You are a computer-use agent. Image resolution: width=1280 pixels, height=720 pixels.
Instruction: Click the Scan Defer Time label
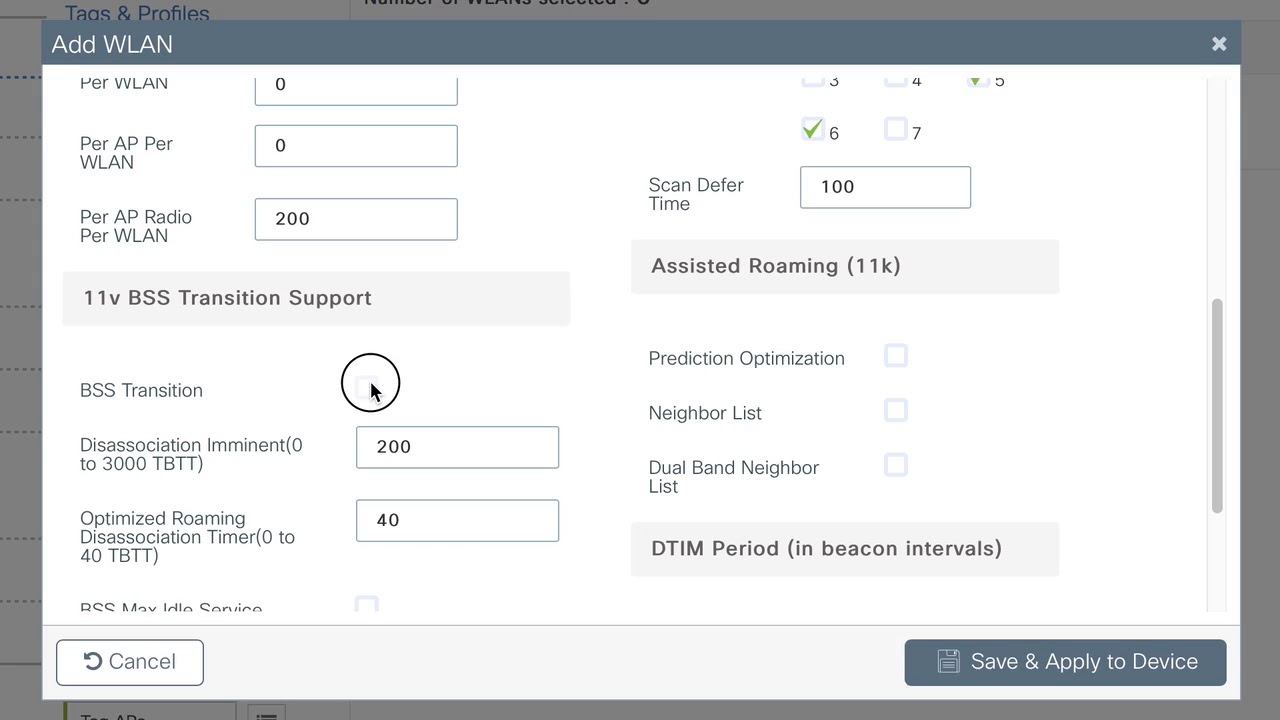(x=696, y=194)
